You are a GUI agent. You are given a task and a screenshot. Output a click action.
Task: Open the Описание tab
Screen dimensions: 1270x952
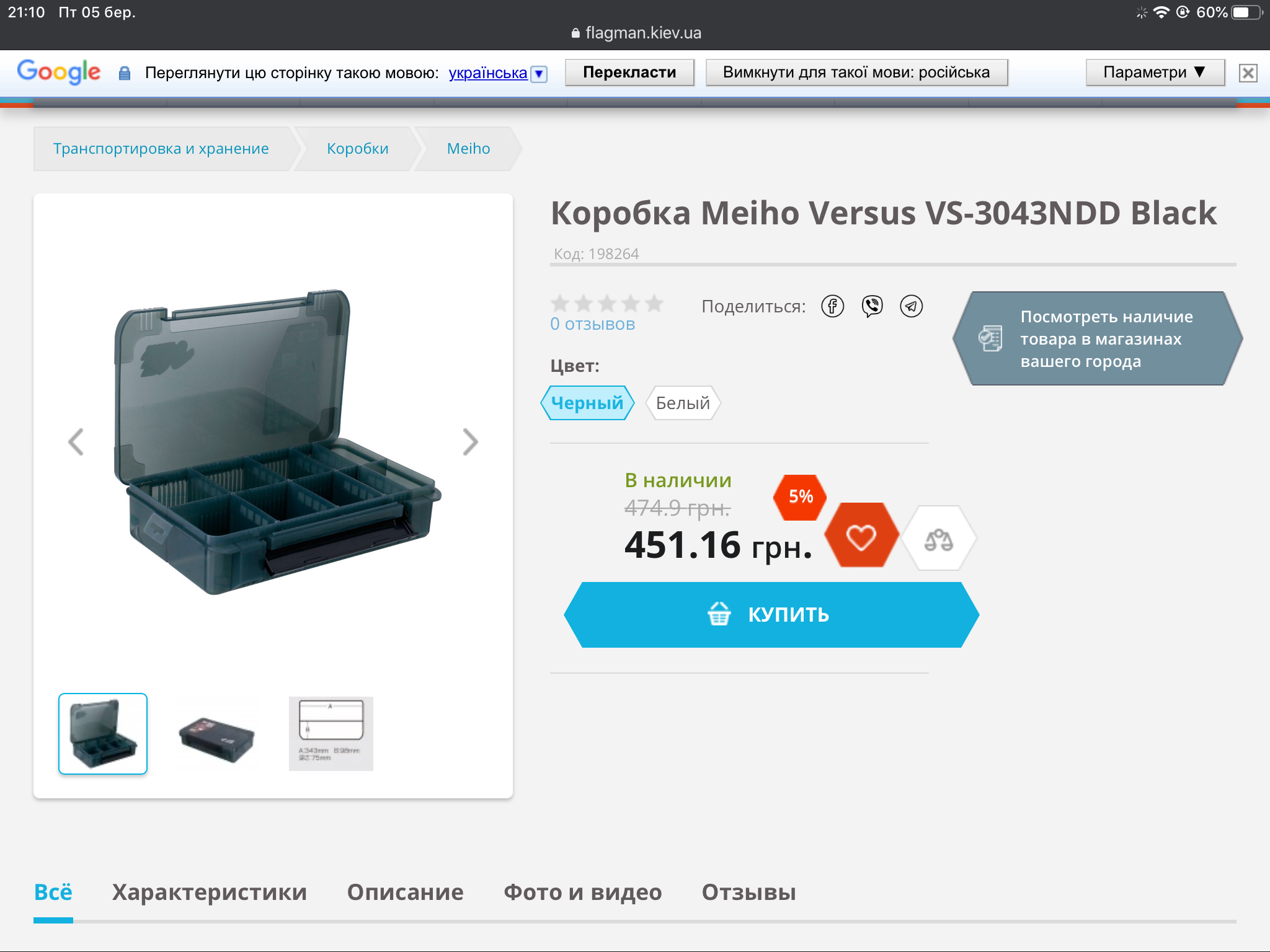(x=405, y=892)
